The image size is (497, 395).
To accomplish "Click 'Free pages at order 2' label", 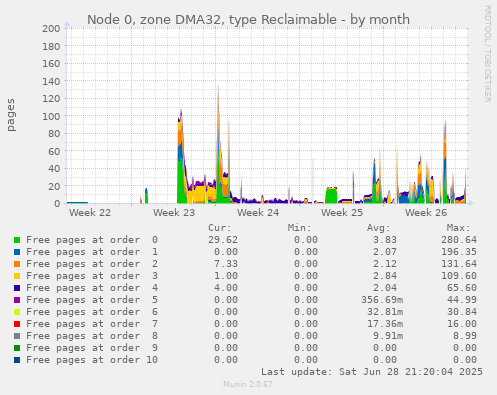I will point(92,264).
